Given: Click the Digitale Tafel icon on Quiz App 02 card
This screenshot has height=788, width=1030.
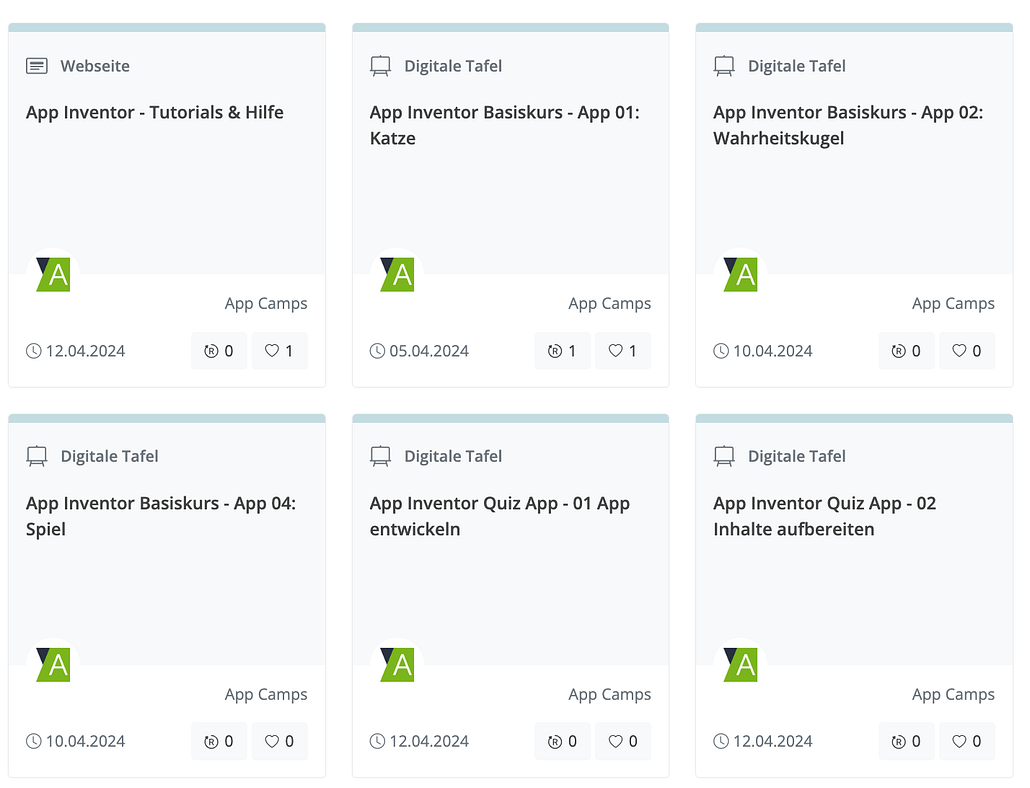Looking at the screenshot, I should (x=724, y=456).
